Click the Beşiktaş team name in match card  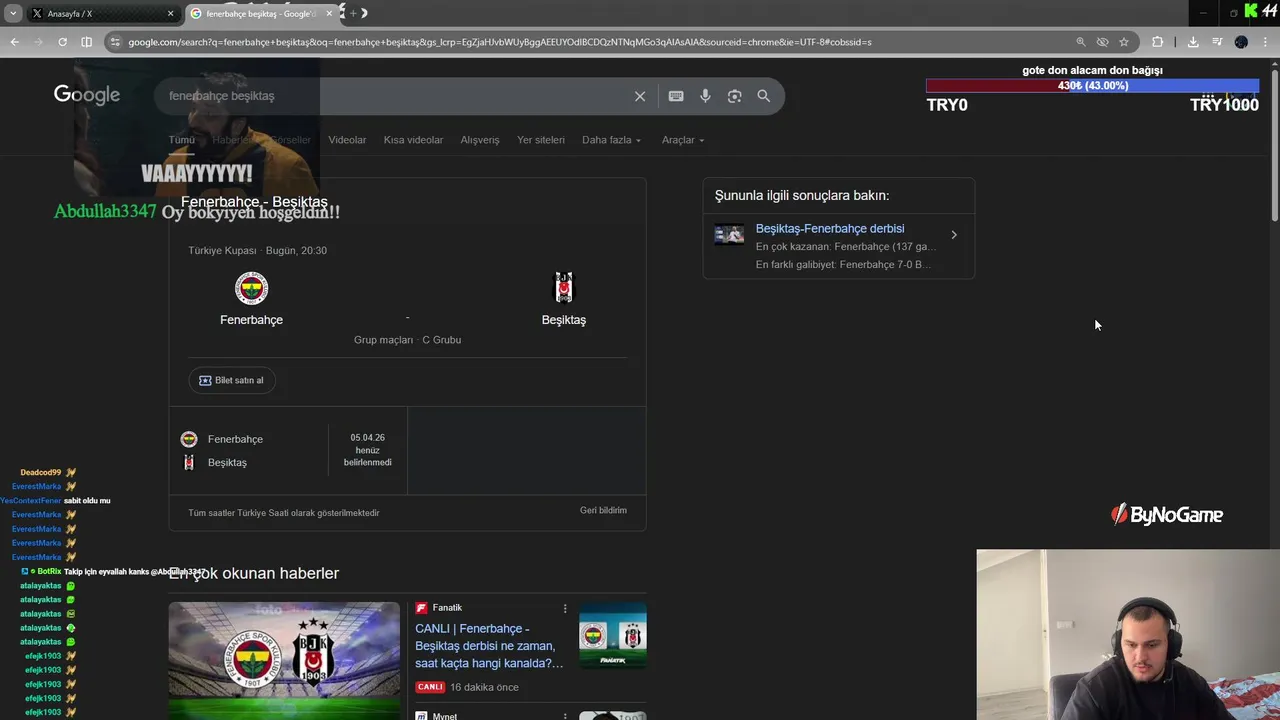564,320
